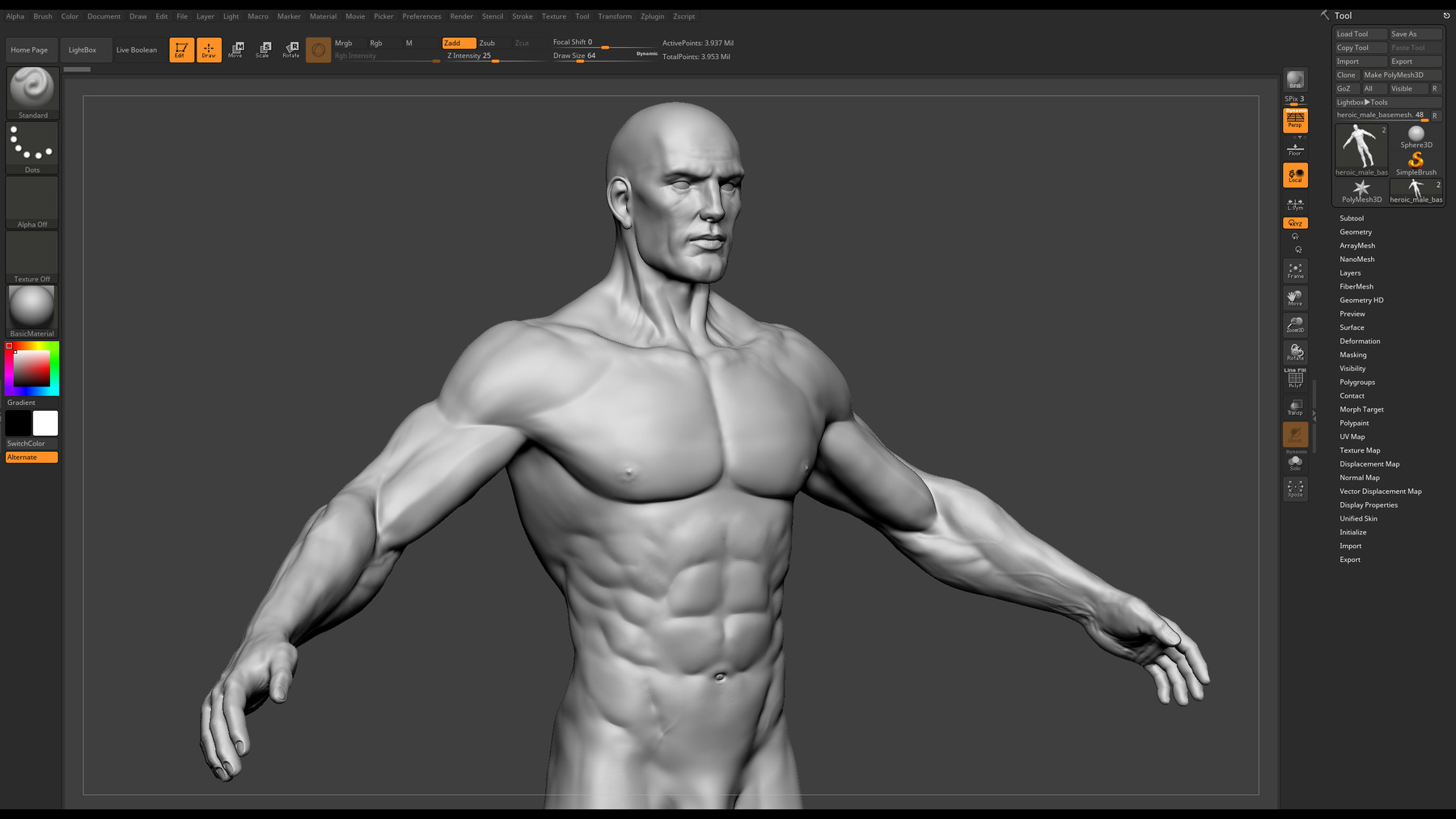Open the Render menu
The width and height of the screenshot is (1456, 819).
click(462, 16)
